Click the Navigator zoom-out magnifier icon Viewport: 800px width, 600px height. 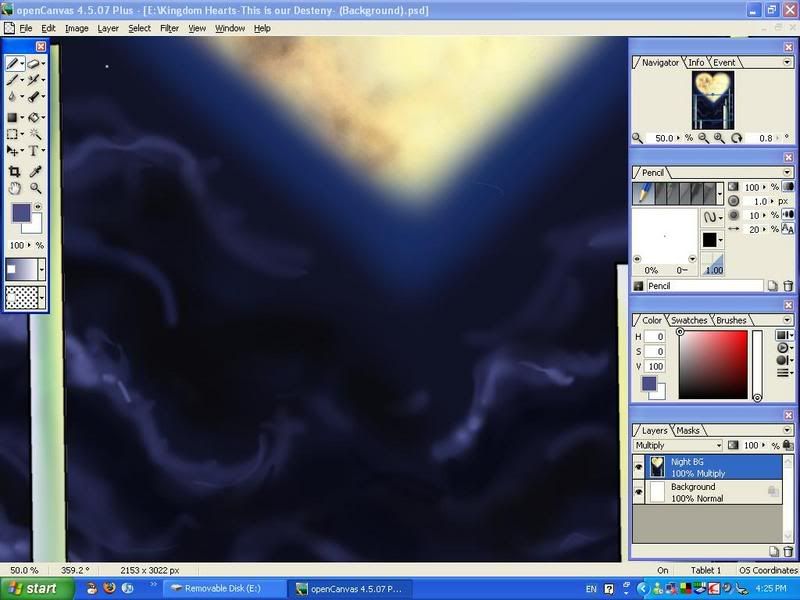703,138
